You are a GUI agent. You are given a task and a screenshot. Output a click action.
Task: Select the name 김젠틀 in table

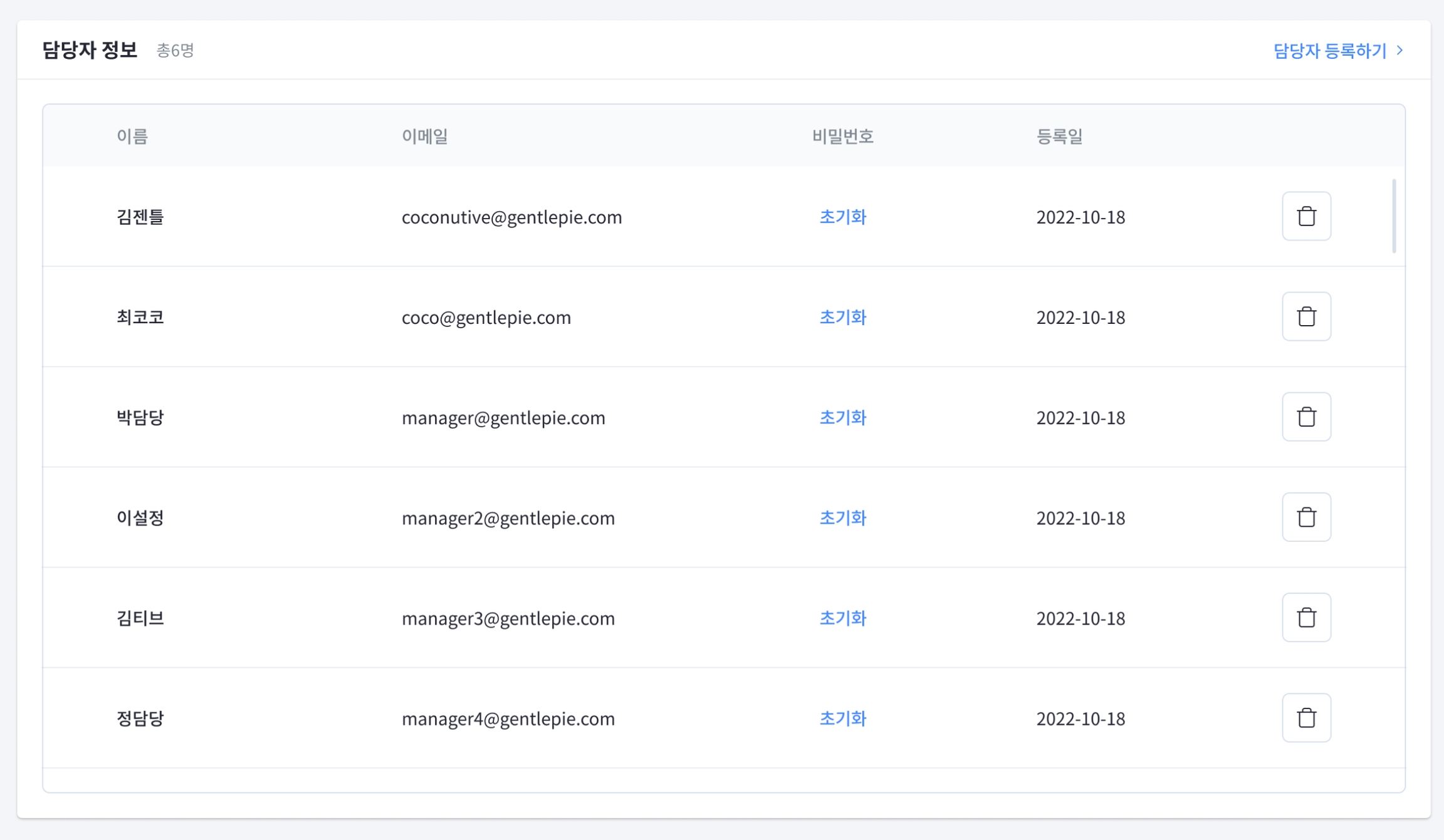pos(140,217)
